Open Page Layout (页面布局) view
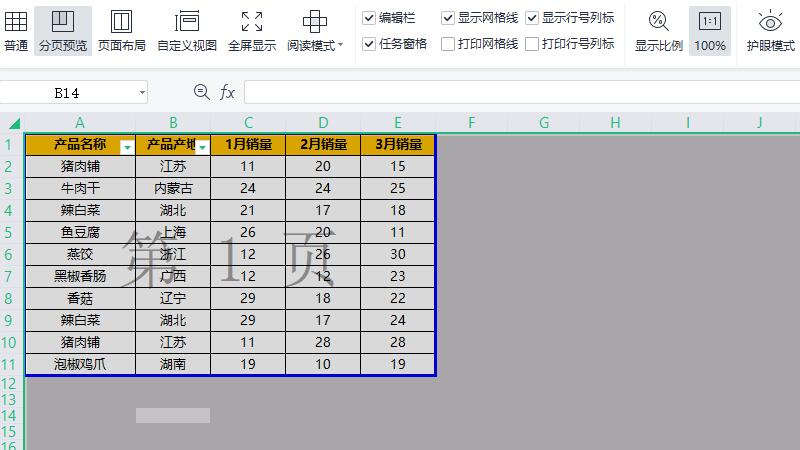Image resolution: width=800 pixels, height=450 pixels. pyautogui.click(x=121, y=30)
